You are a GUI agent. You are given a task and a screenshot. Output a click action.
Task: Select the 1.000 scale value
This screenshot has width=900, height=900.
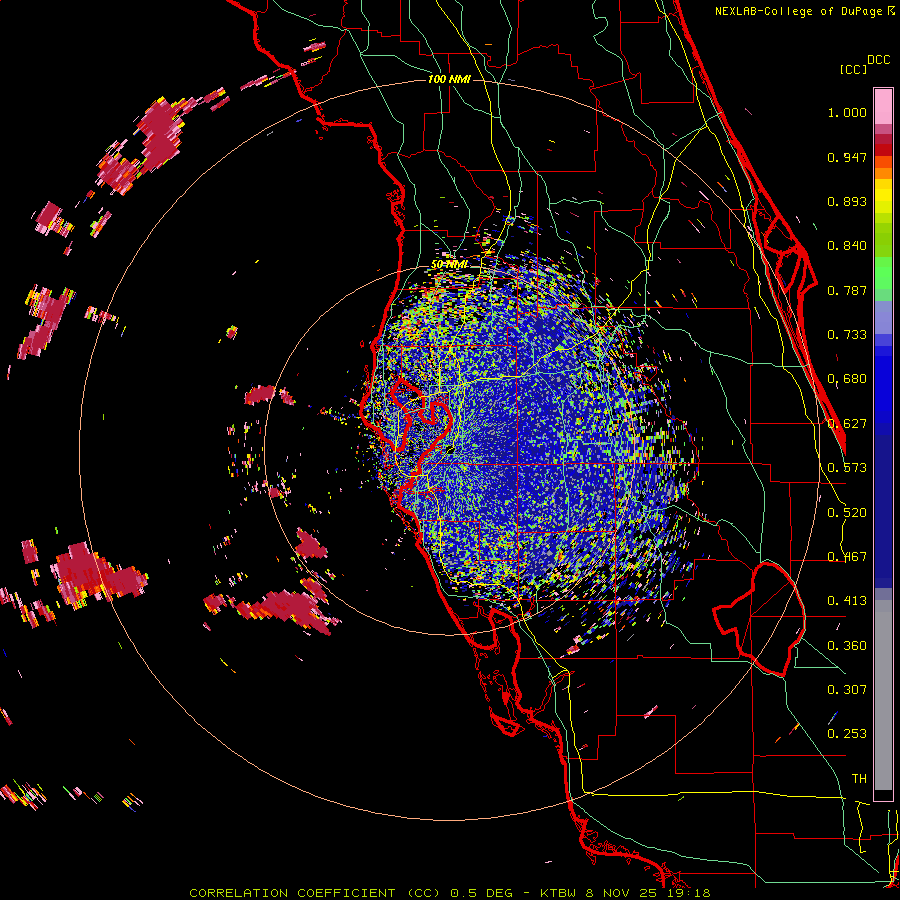(847, 112)
